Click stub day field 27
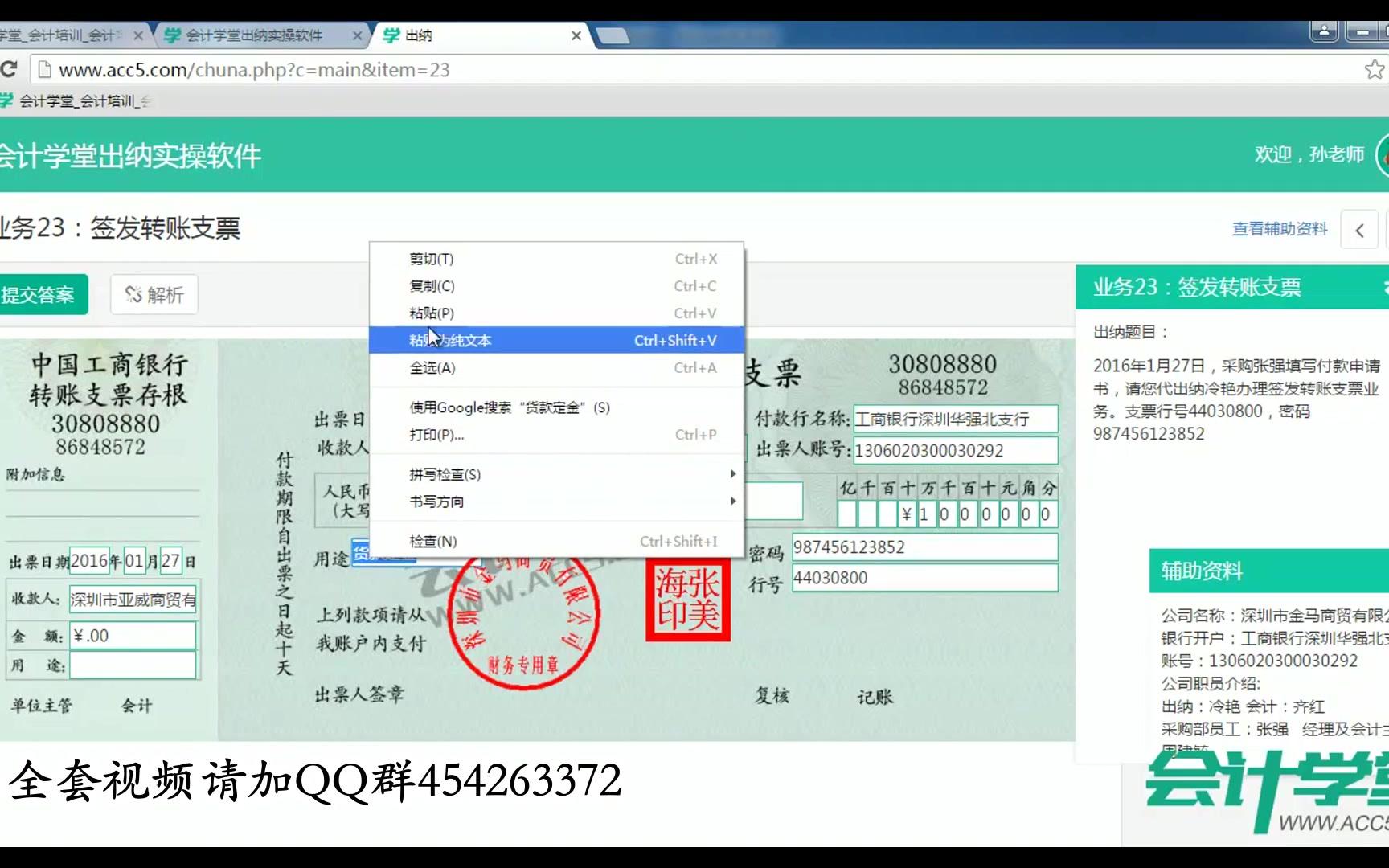Viewport: 1389px width, 868px height. click(170, 561)
